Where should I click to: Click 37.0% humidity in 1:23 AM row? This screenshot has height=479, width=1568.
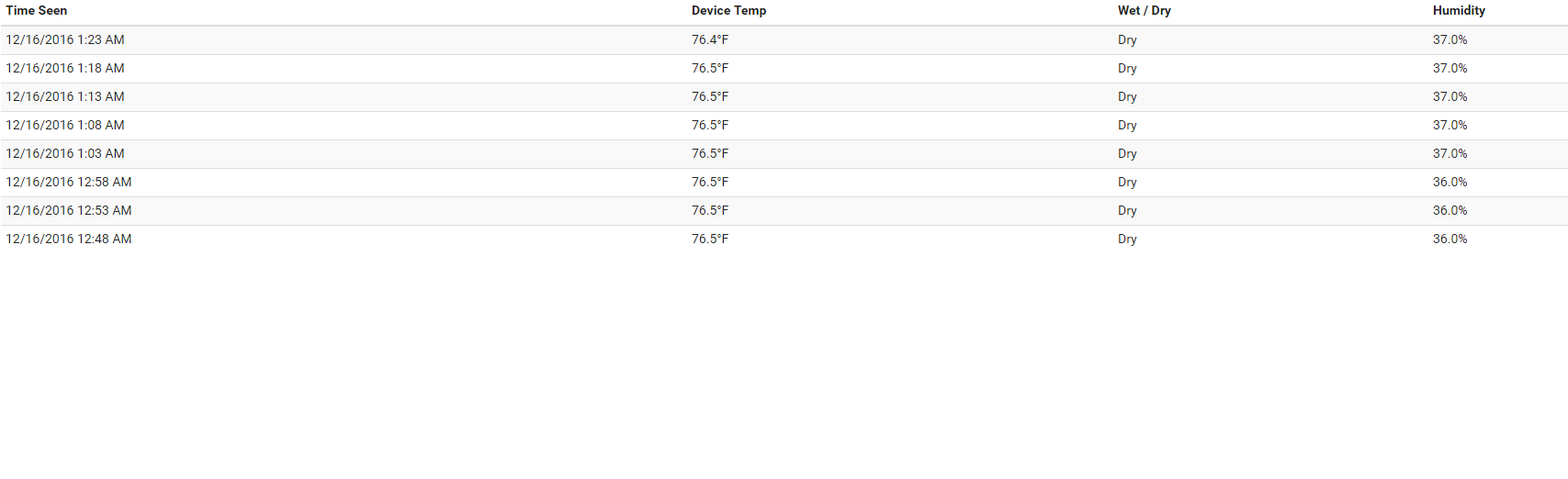pyautogui.click(x=1450, y=40)
